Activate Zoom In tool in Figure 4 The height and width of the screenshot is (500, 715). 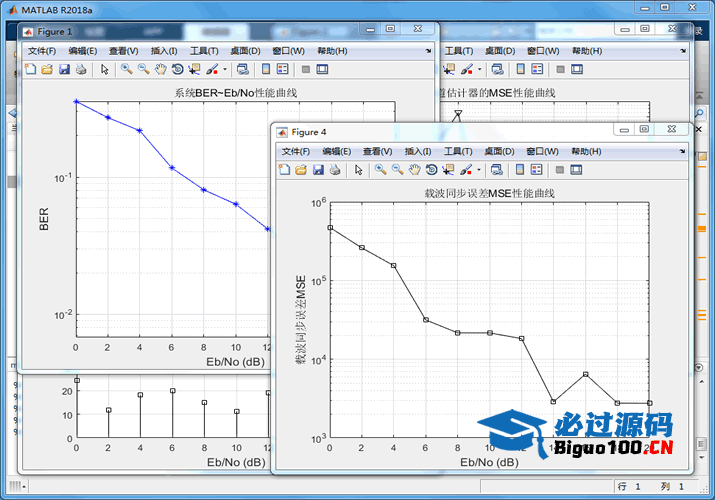[x=380, y=170]
